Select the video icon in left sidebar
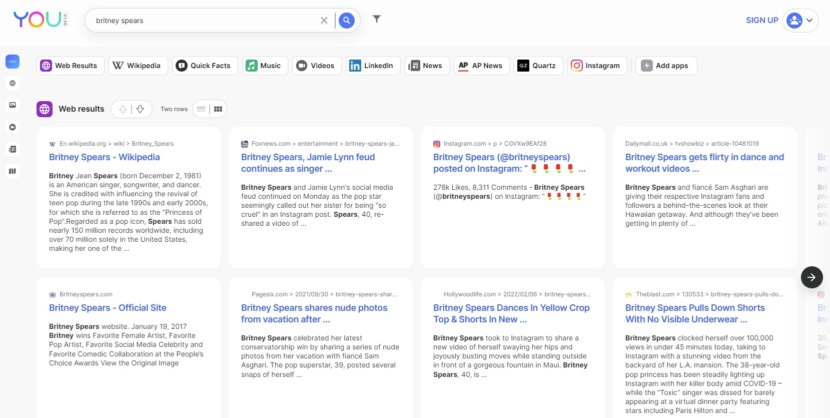The image size is (830, 418). (x=13, y=127)
